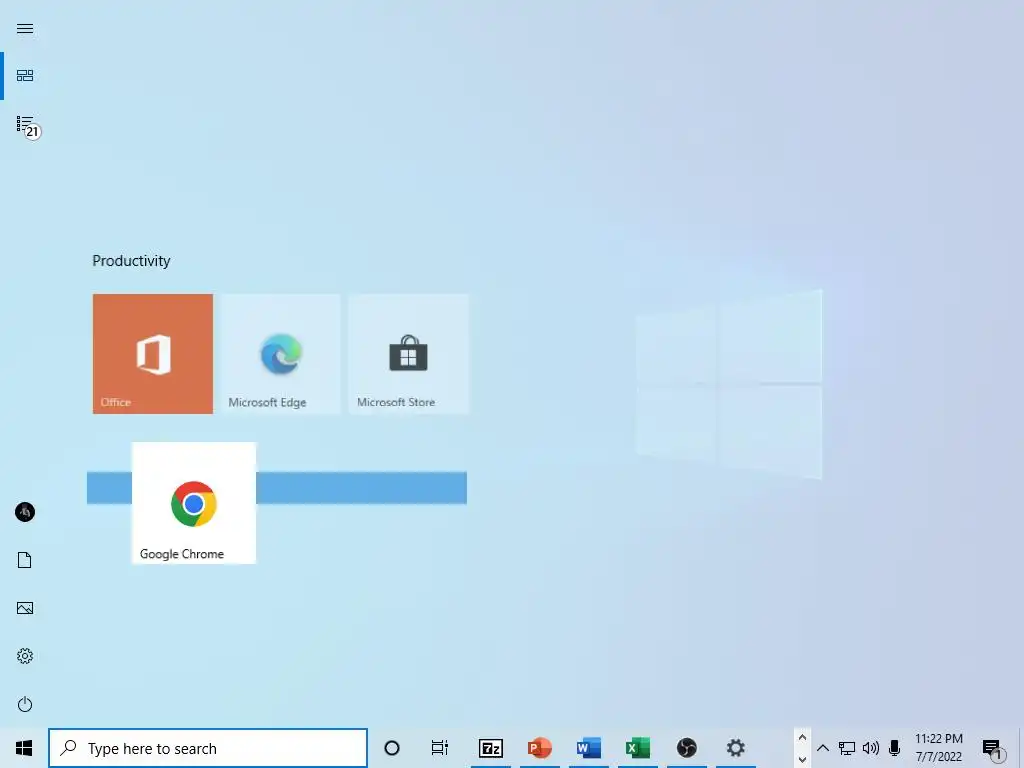Open Task View on the taskbar

tap(440, 748)
